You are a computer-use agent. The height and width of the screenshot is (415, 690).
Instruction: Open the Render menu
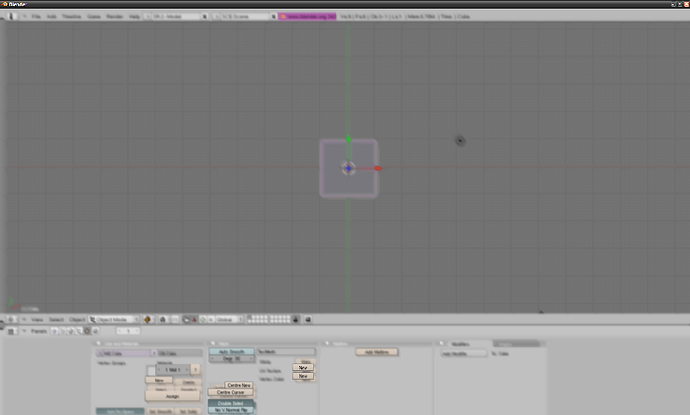(115, 16)
